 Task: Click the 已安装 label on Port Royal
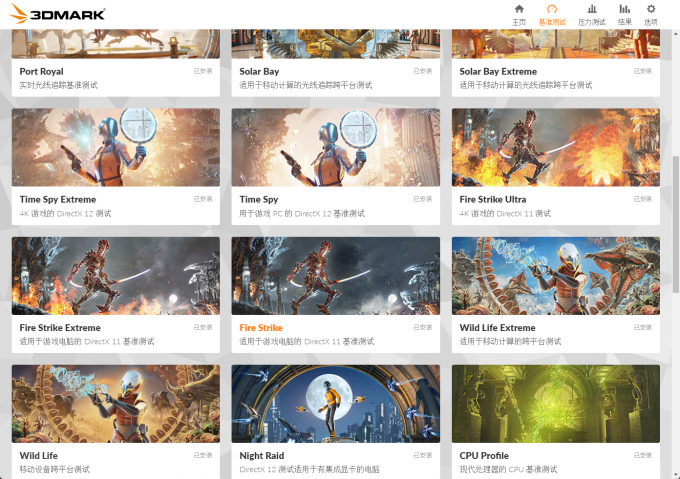[203, 71]
